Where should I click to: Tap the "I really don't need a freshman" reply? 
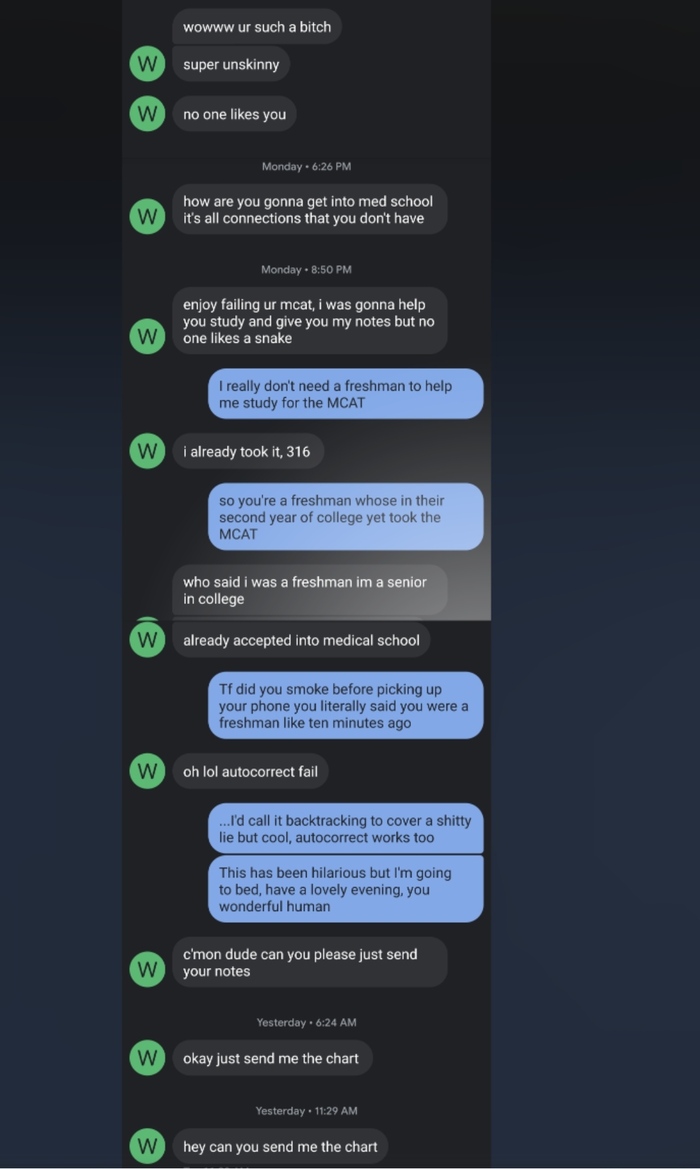(345, 394)
